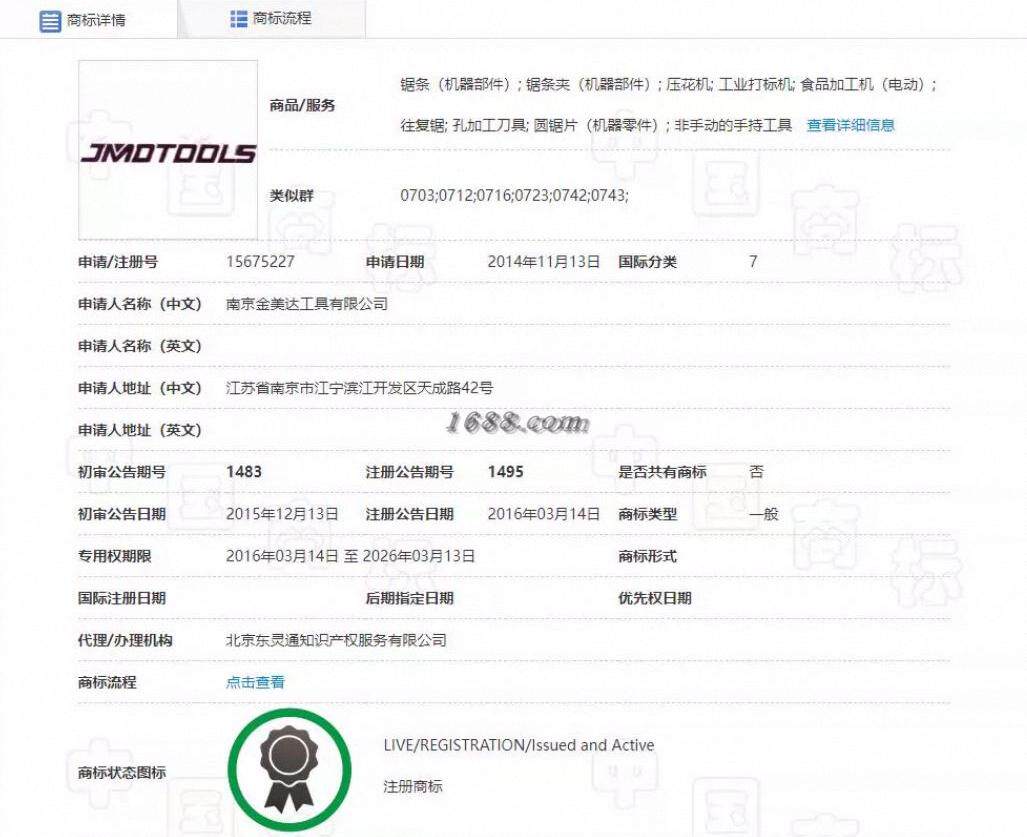Viewport: 1027px width, 837px height.
Task: Click the 优先权日期 label
Action: click(655, 598)
